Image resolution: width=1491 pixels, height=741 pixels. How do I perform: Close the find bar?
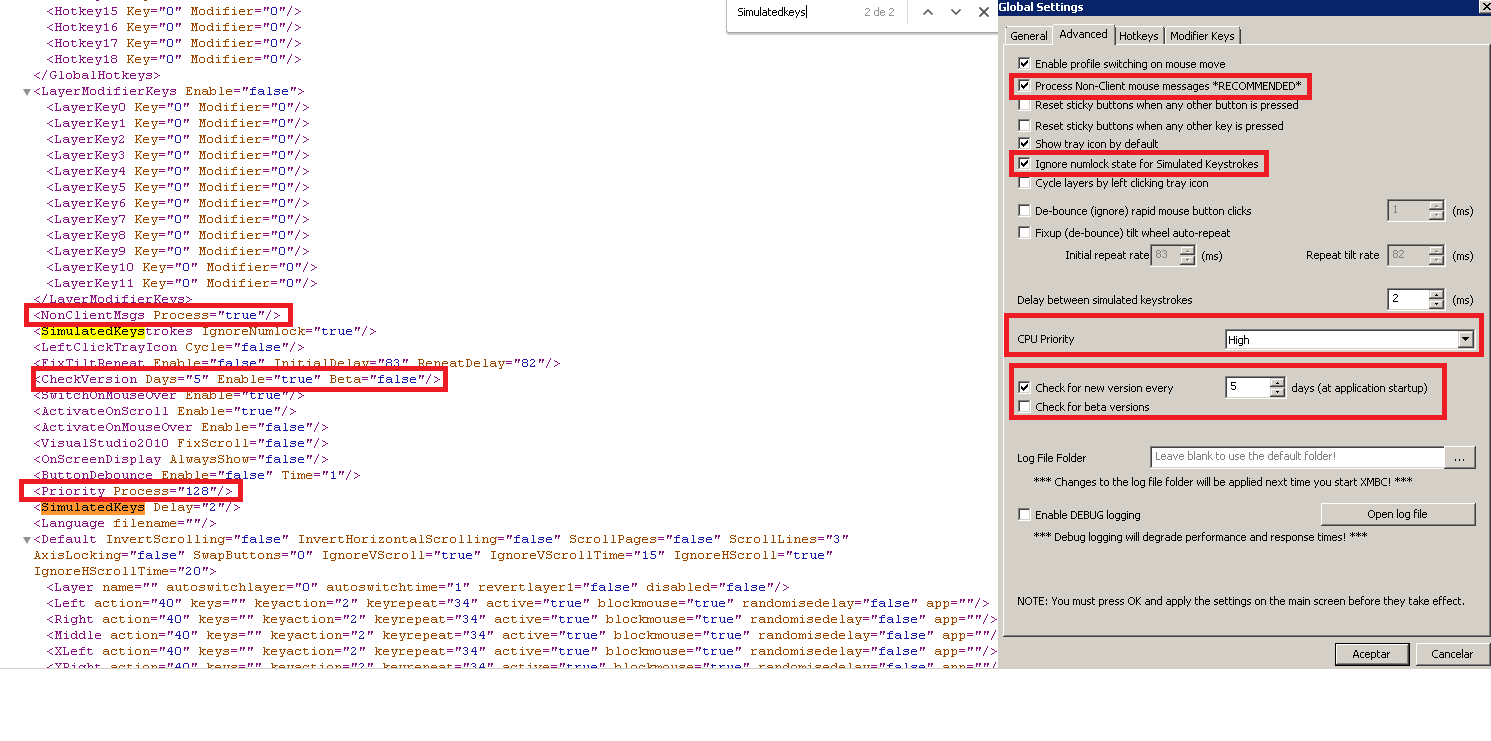984,12
